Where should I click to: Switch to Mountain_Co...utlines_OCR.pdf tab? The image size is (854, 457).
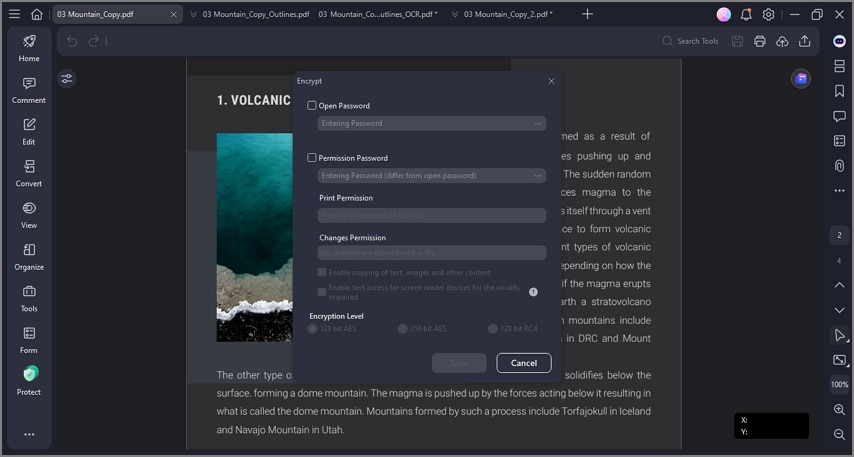point(378,15)
